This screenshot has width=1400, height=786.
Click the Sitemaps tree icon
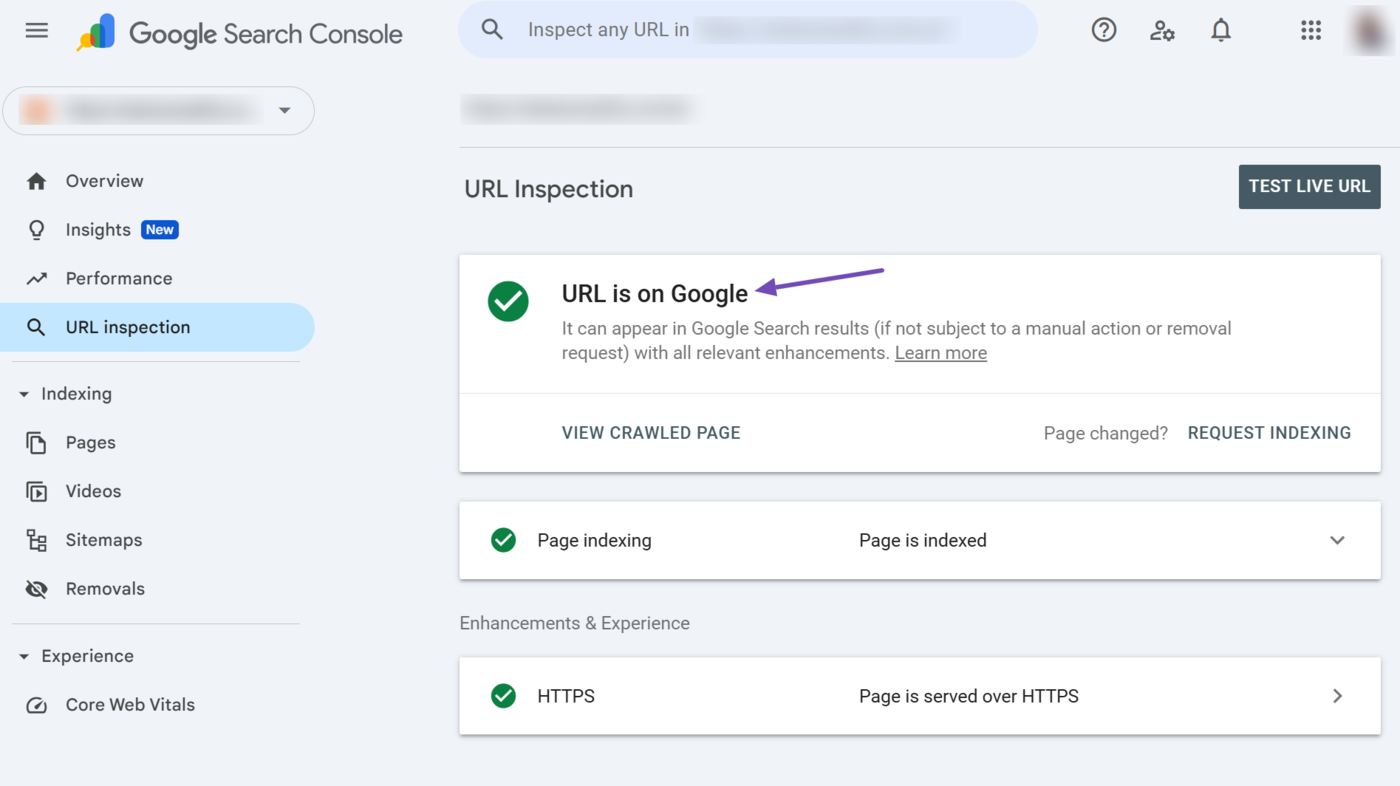pyautogui.click(x=37, y=541)
